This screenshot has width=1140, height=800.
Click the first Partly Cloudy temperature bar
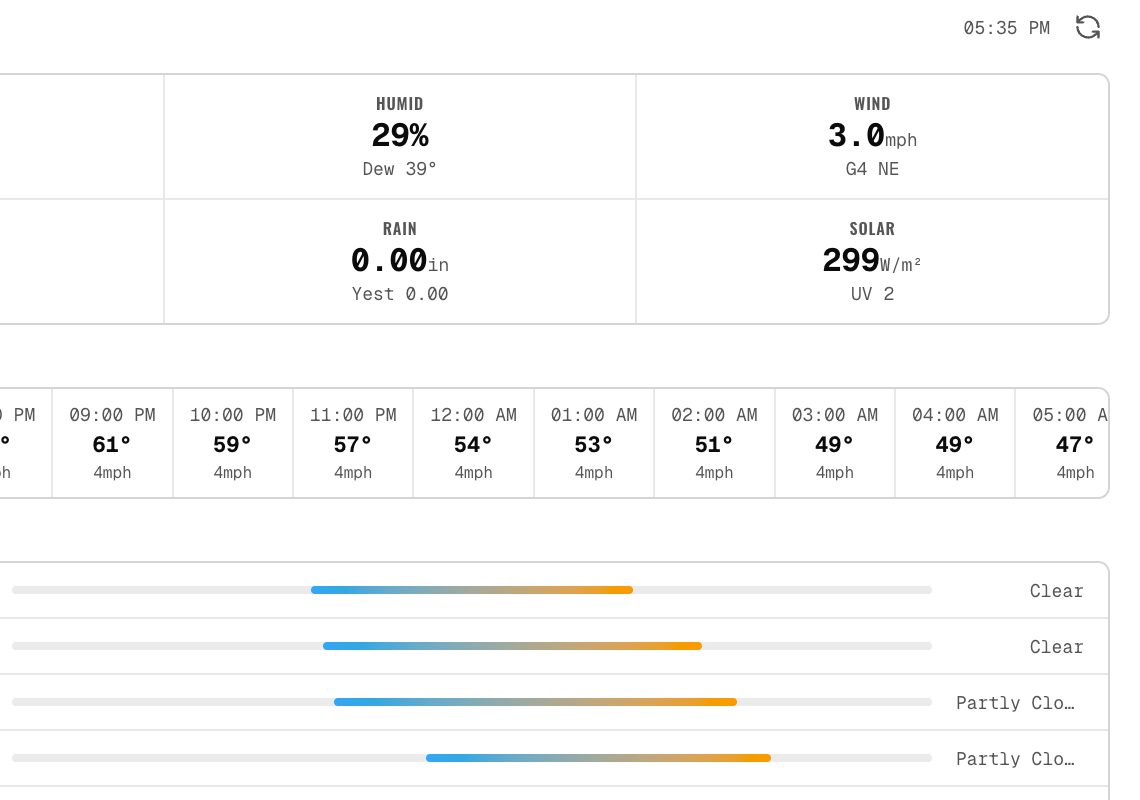point(536,702)
